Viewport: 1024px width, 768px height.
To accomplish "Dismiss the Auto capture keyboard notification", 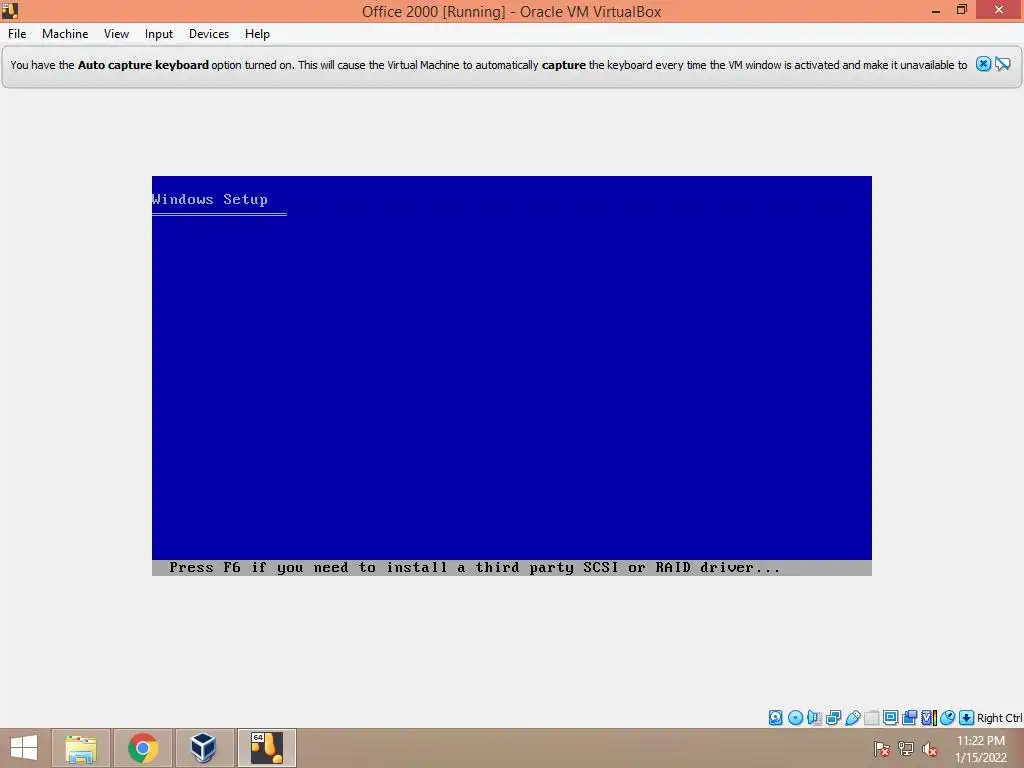I will 983,64.
